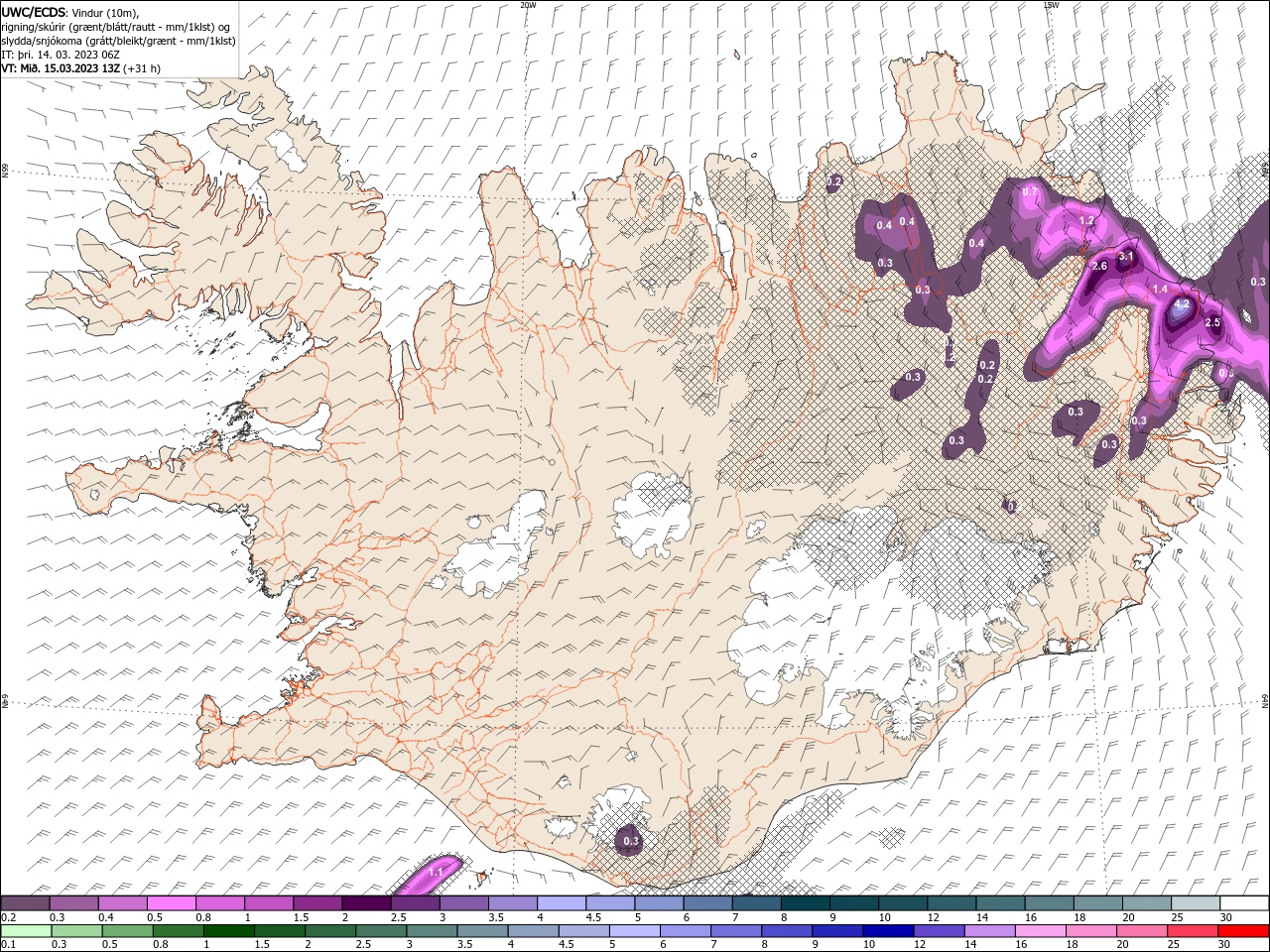Click the white 30 snow legend swatch
Viewport: 1270px width, 952px height.
[1244, 903]
